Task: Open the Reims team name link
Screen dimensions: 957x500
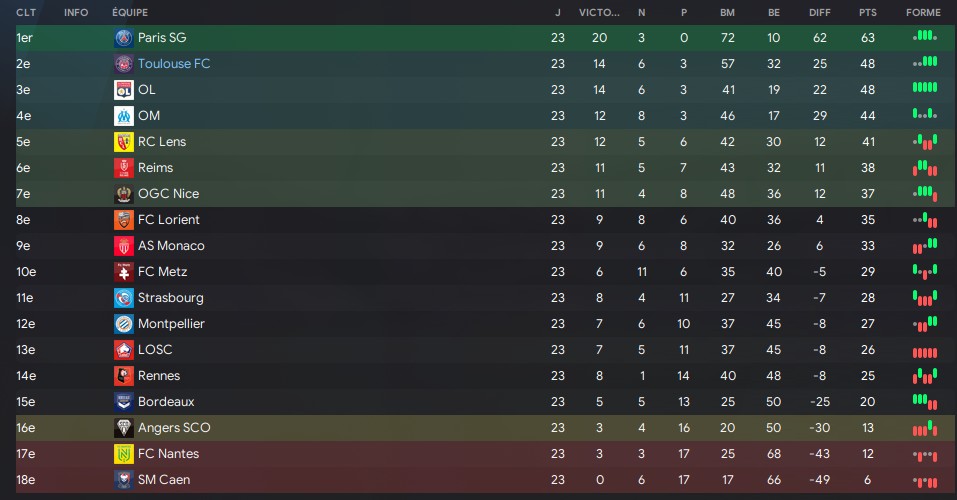Action: coord(155,167)
